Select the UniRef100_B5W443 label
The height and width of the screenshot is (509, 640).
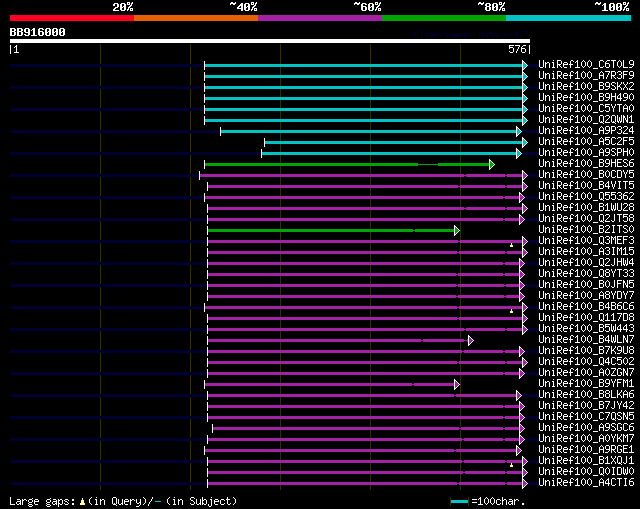point(586,329)
